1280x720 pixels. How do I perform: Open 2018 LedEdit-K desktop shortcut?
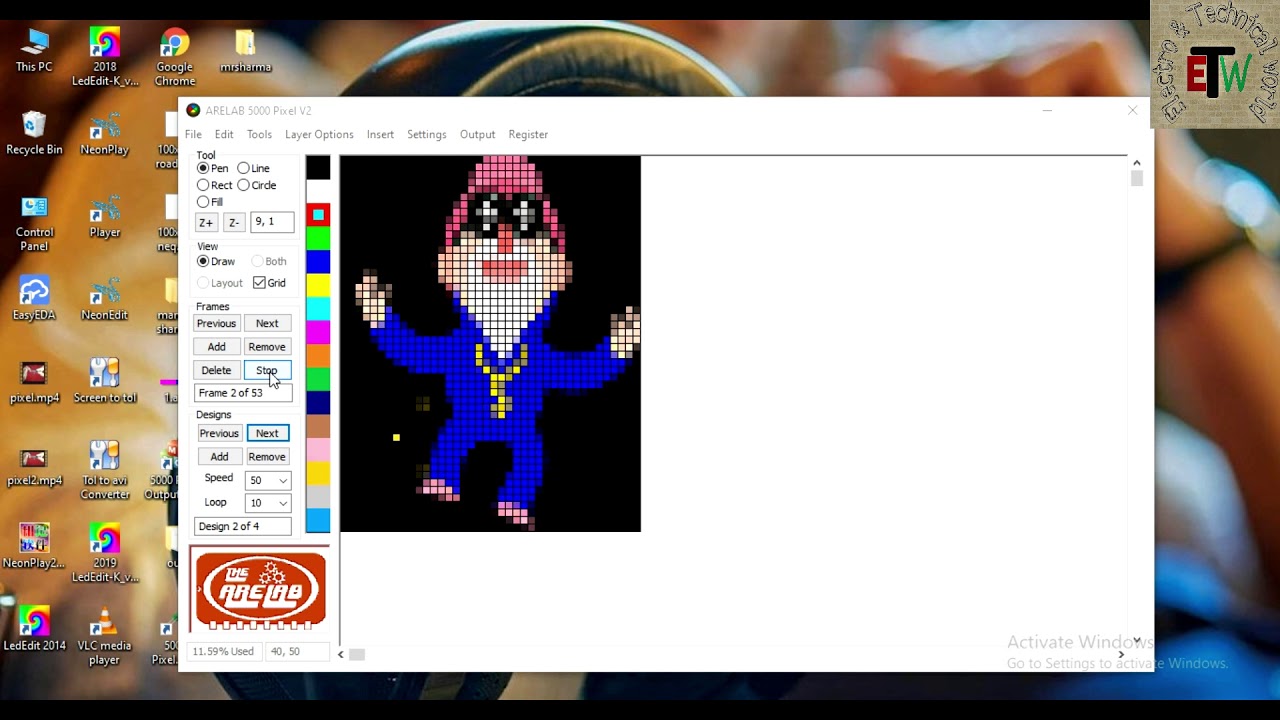pyautogui.click(x=105, y=57)
